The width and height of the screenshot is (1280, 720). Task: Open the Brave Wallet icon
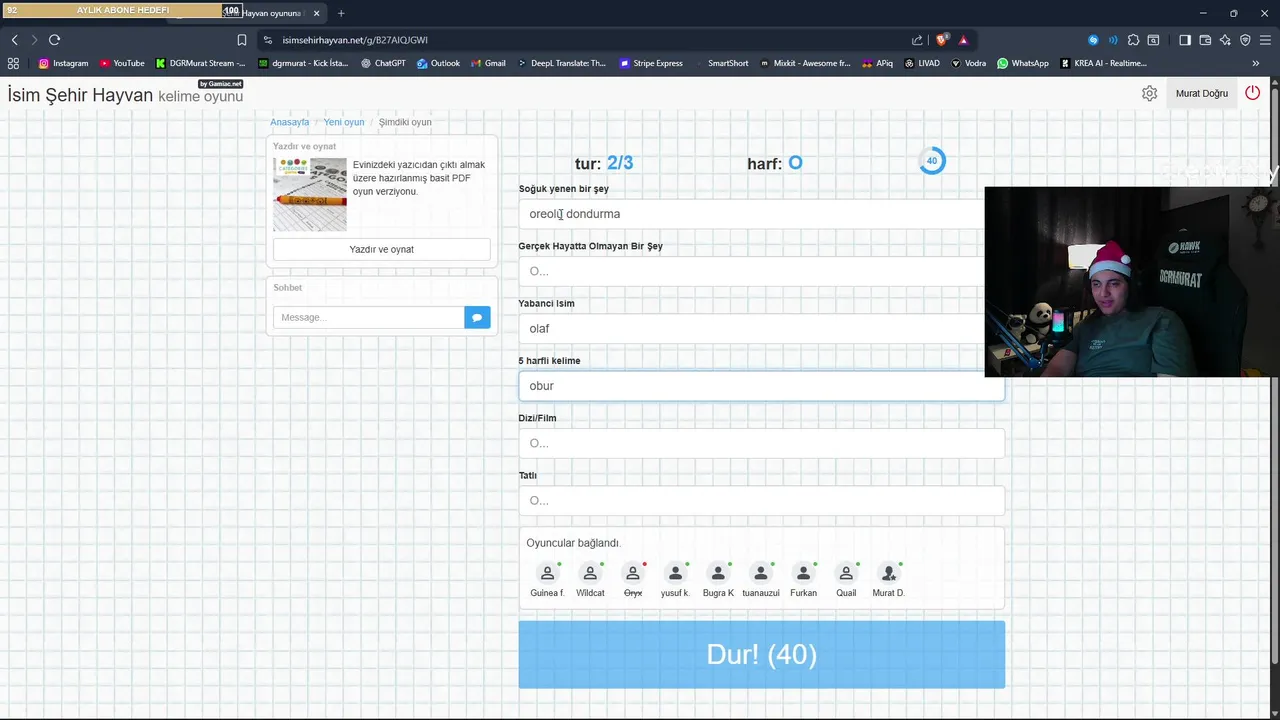coord(1205,40)
